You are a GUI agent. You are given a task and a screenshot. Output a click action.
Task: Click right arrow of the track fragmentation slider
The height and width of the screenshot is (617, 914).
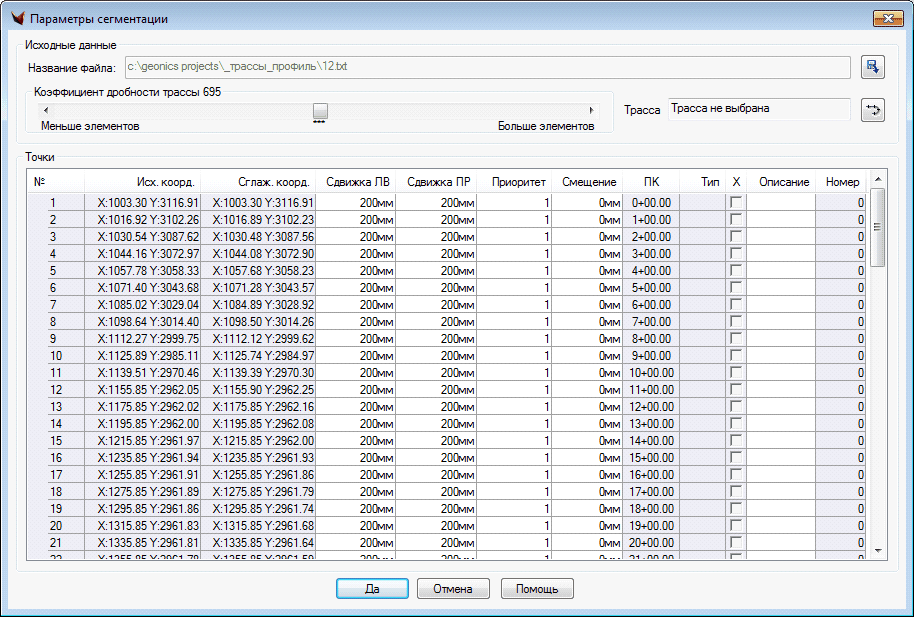pyautogui.click(x=591, y=110)
